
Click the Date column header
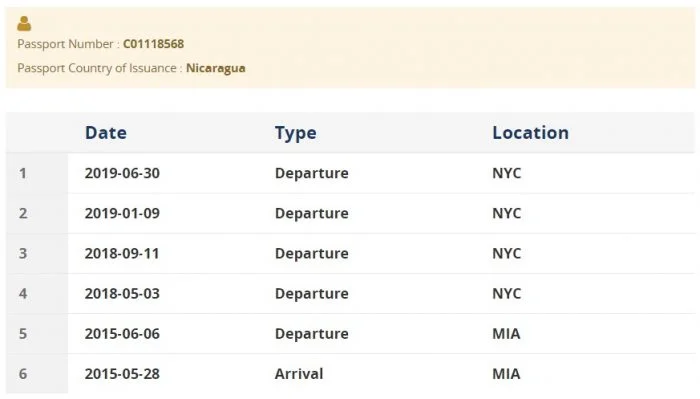(x=106, y=133)
